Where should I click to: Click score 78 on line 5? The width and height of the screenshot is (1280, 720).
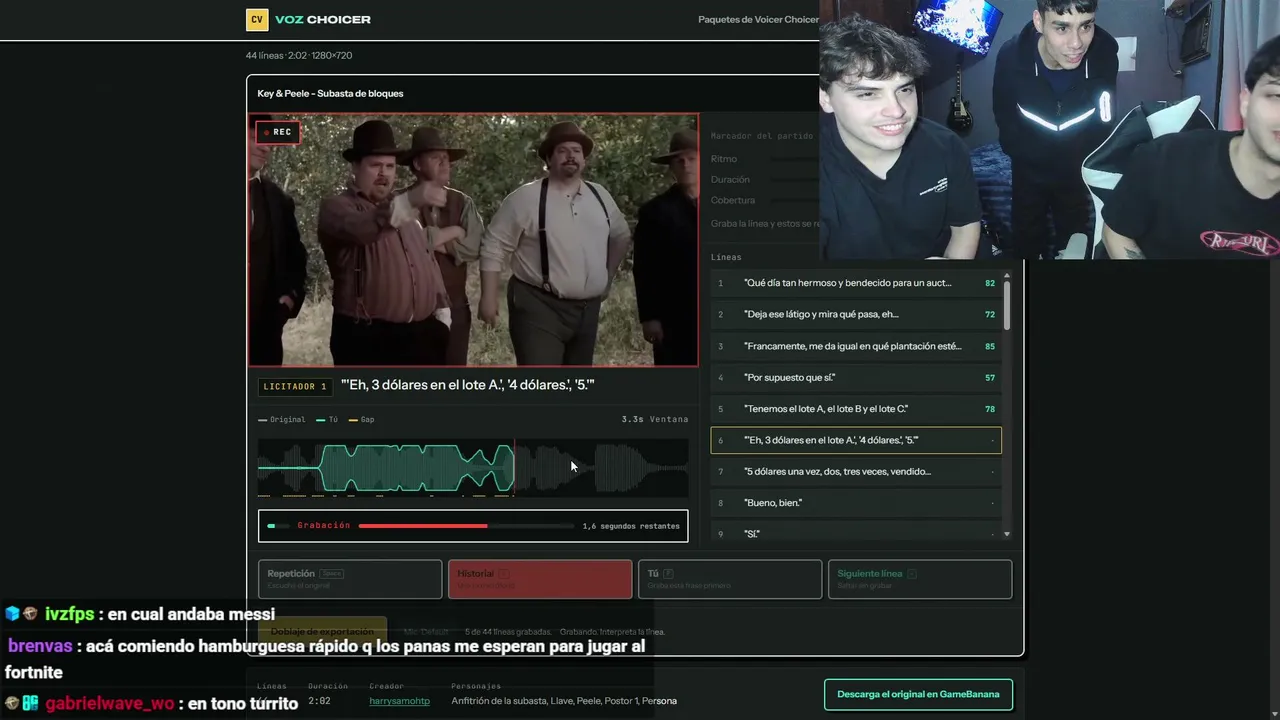coord(990,409)
